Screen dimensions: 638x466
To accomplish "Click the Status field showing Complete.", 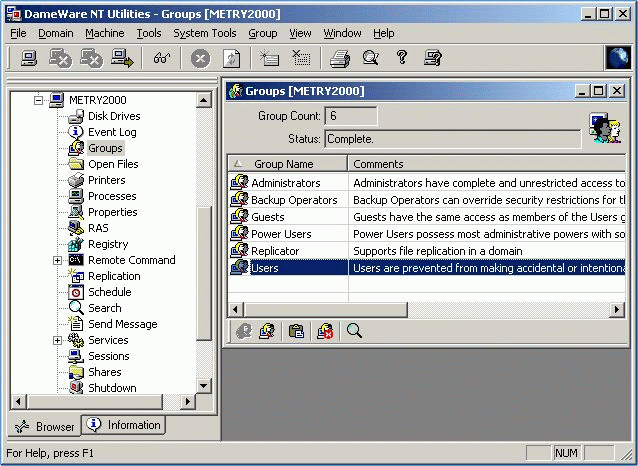I will tap(453, 139).
